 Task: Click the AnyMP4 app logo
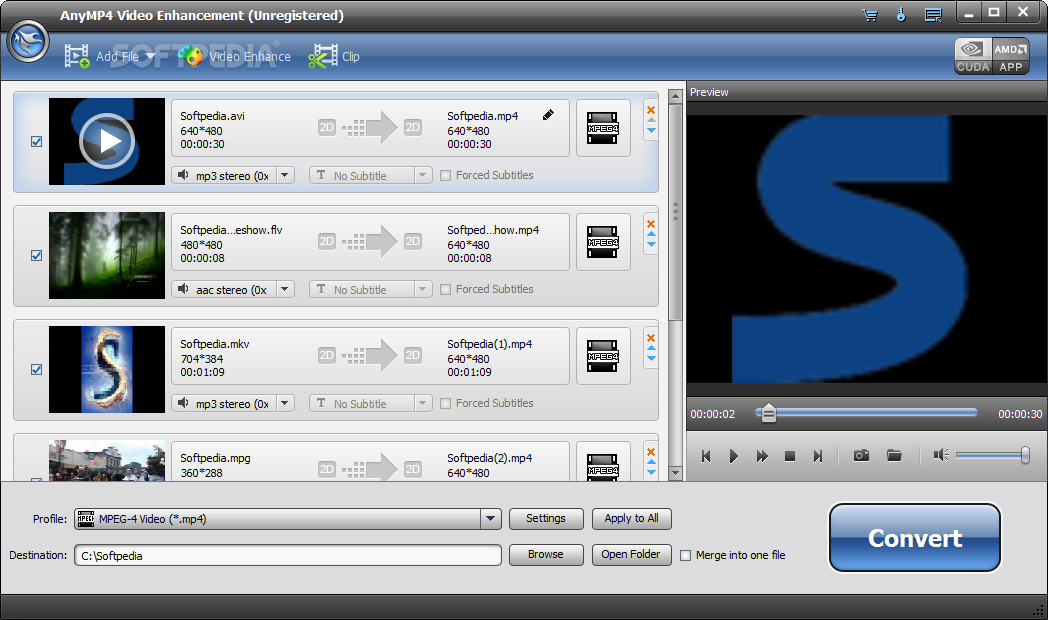[x=28, y=41]
